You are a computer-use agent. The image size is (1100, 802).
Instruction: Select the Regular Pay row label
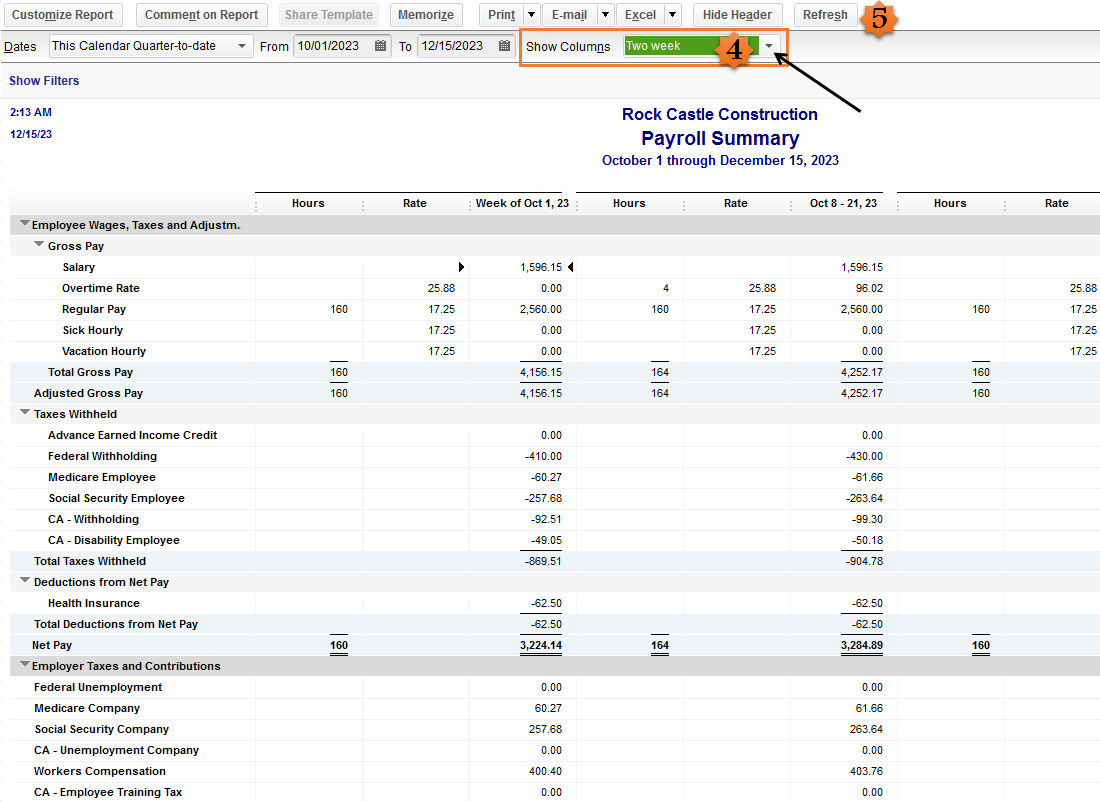(94, 309)
